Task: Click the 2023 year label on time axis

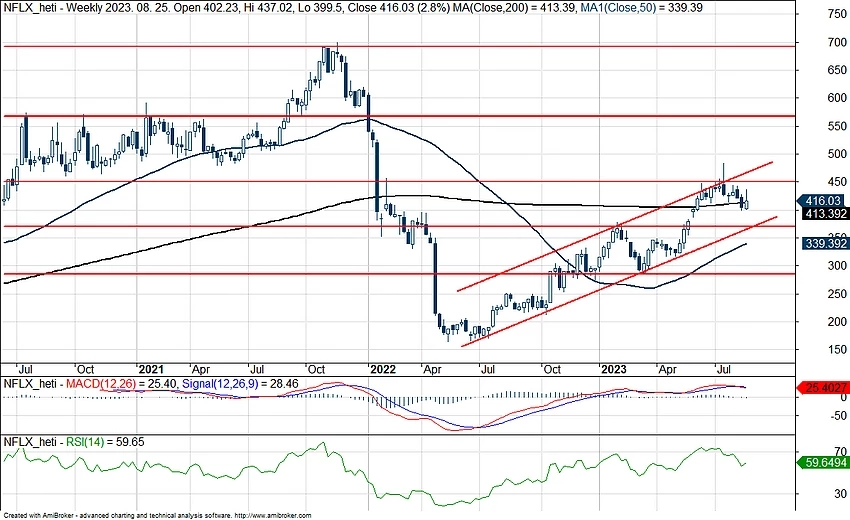Action: (x=614, y=369)
